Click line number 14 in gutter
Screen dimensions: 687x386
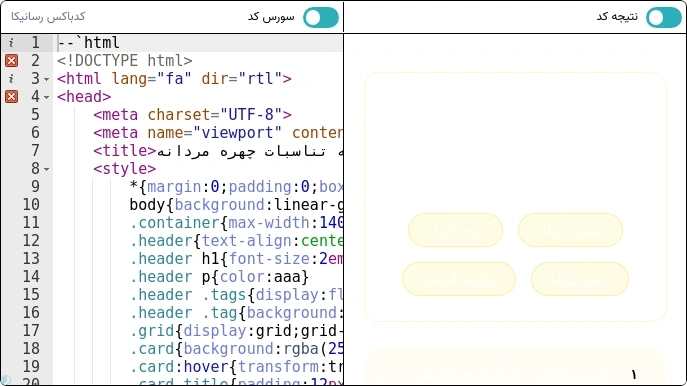pos(31,276)
